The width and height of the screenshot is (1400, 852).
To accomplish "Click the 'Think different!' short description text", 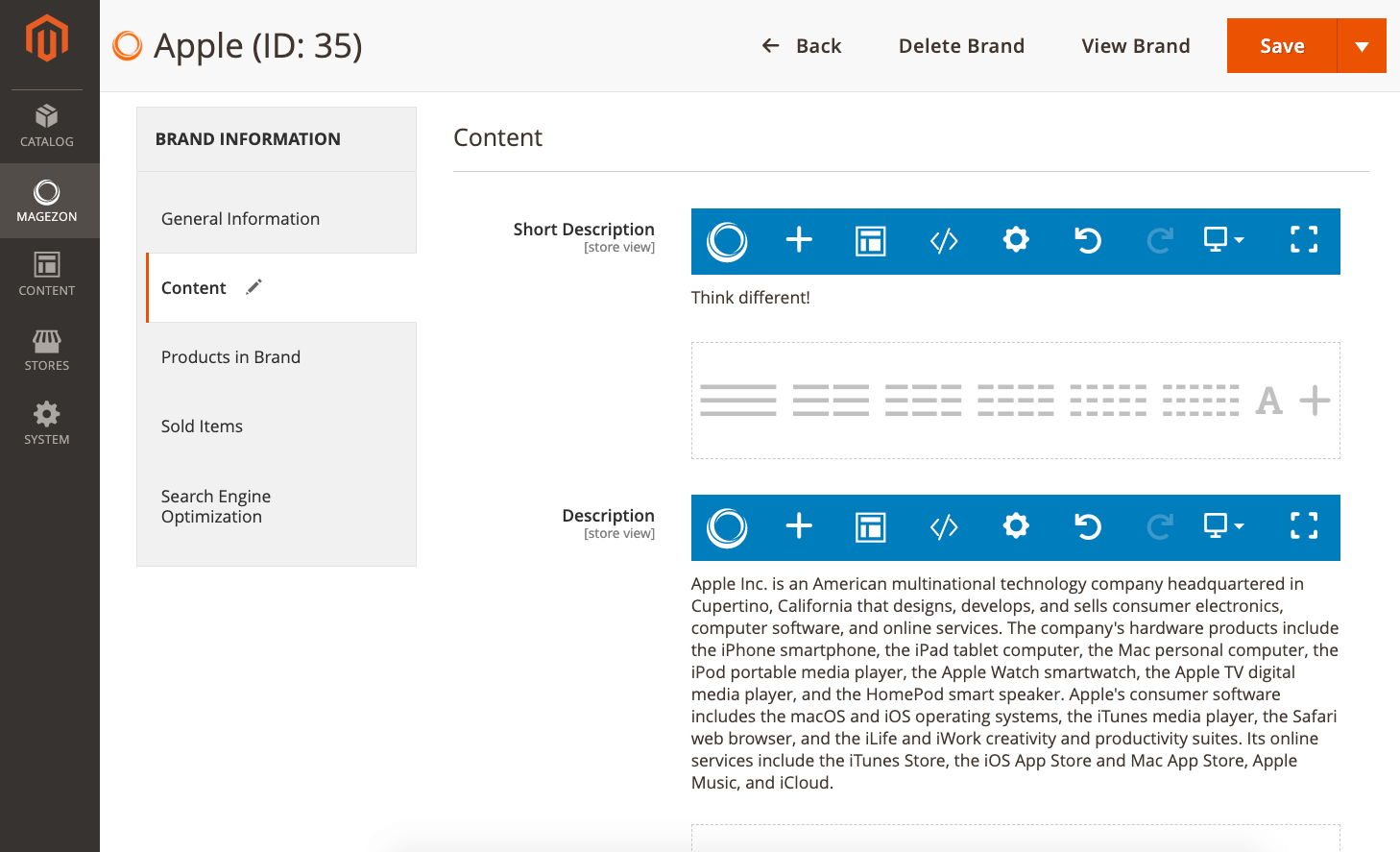I will (x=751, y=298).
